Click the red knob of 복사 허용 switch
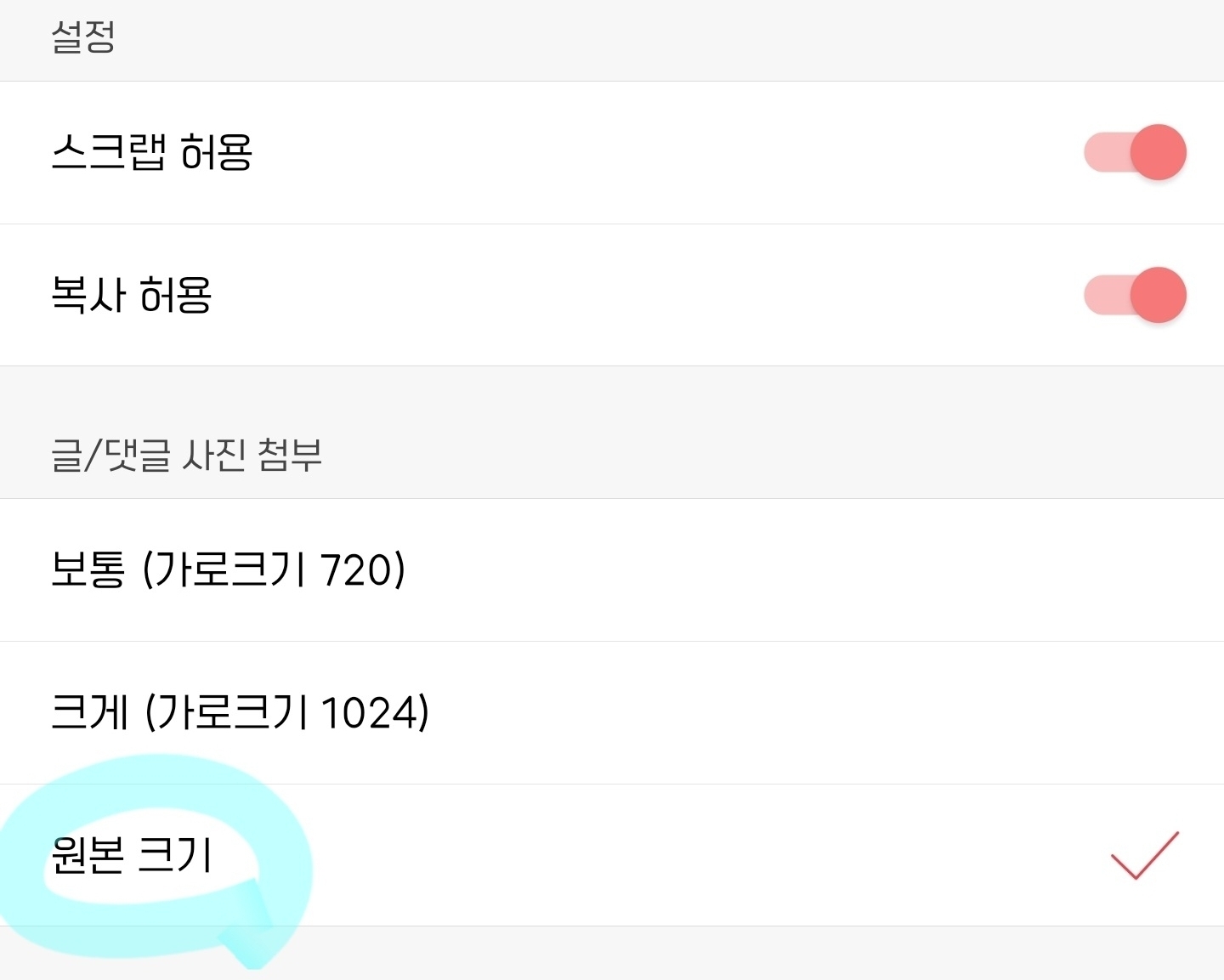The width and height of the screenshot is (1224, 980). point(1158,296)
